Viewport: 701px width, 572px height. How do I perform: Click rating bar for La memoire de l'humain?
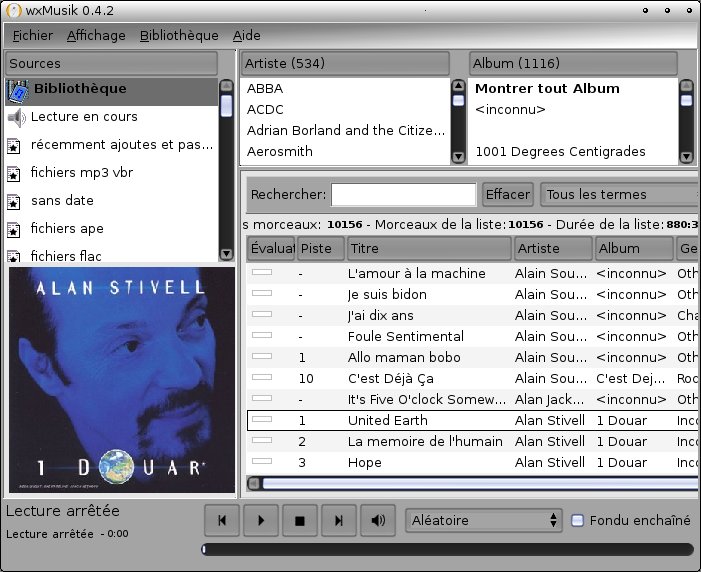(262, 440)
